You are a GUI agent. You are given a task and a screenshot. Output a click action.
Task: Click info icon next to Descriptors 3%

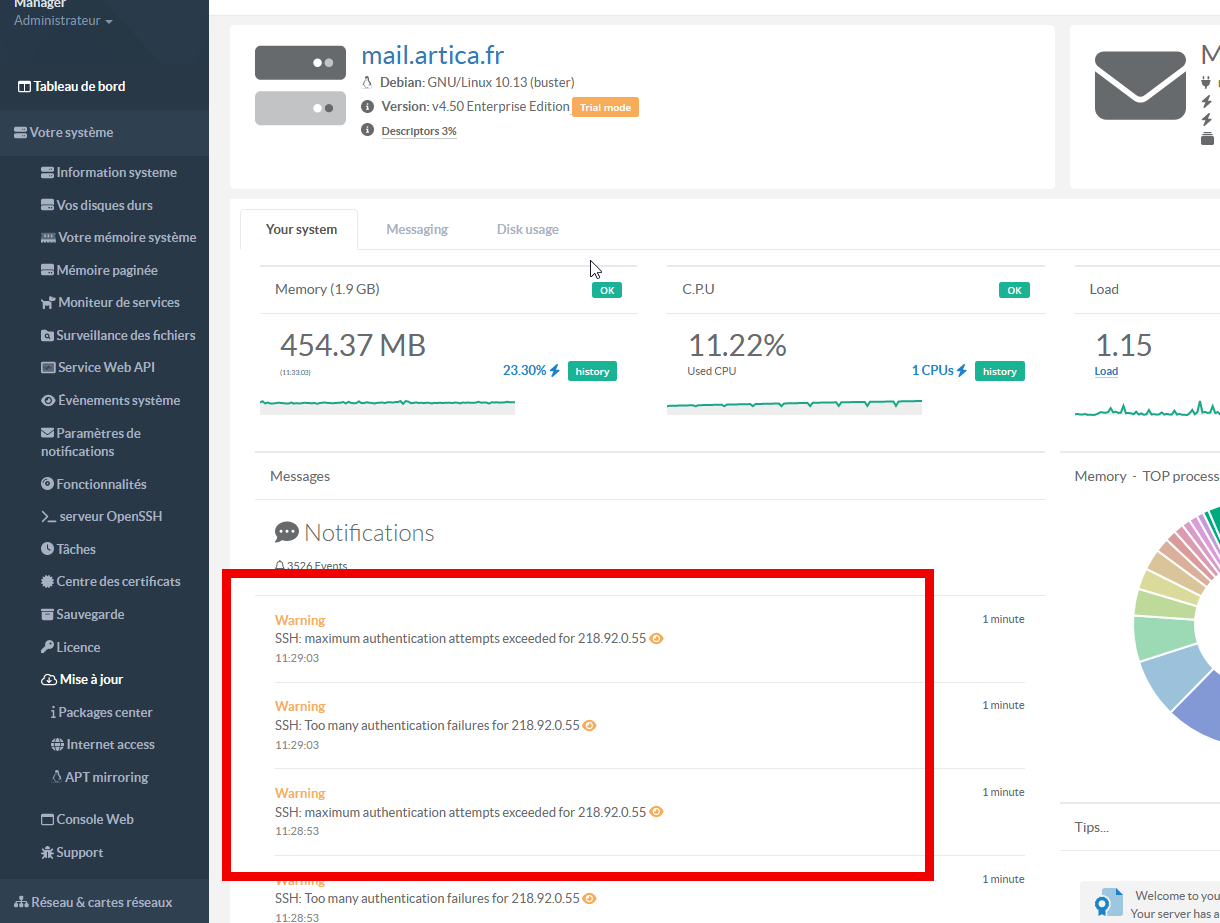click(x=367, y=131)
